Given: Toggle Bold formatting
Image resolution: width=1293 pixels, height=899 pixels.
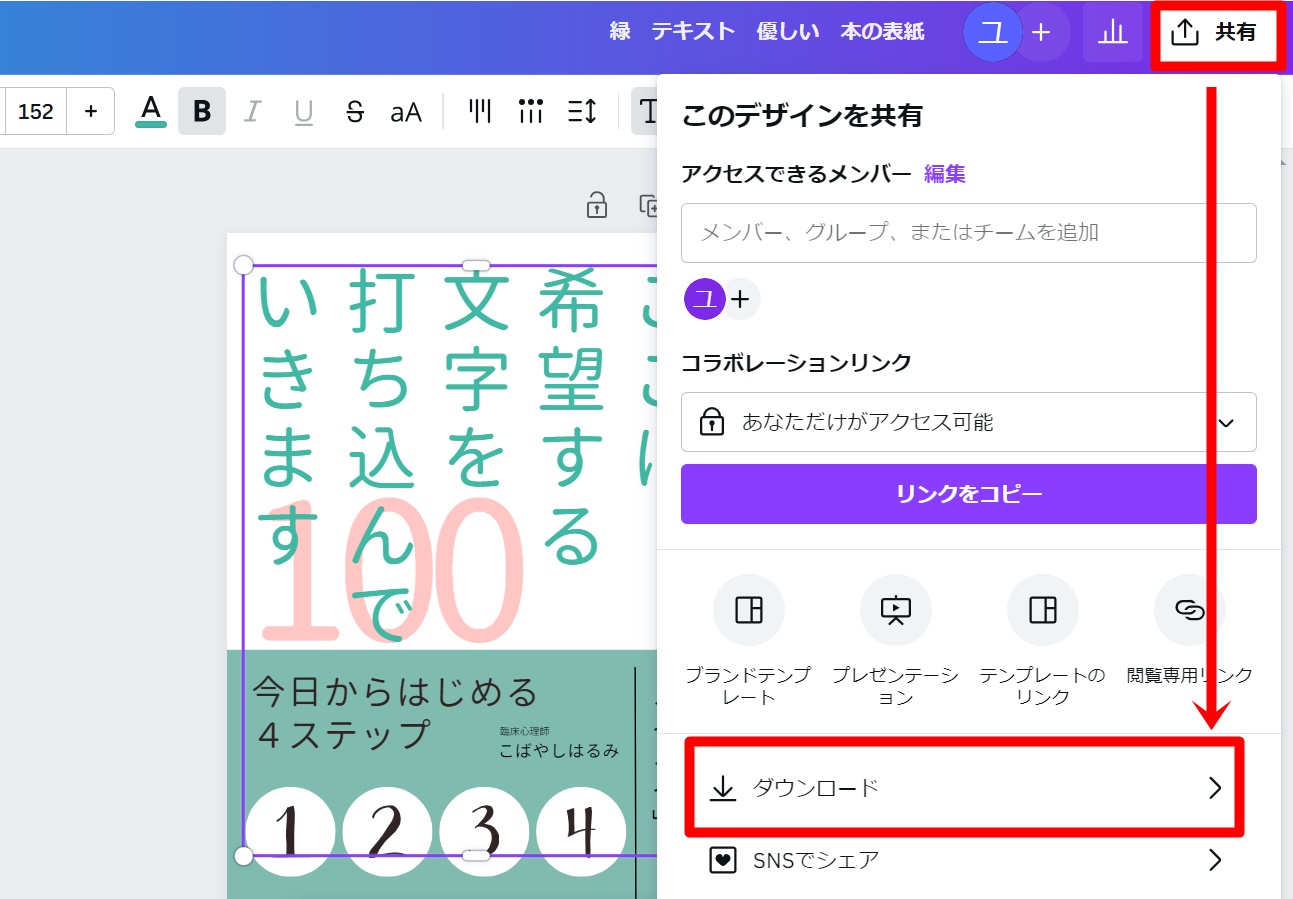Looking at the screenshot, I should pyautogui.click(x=202, y=111).
